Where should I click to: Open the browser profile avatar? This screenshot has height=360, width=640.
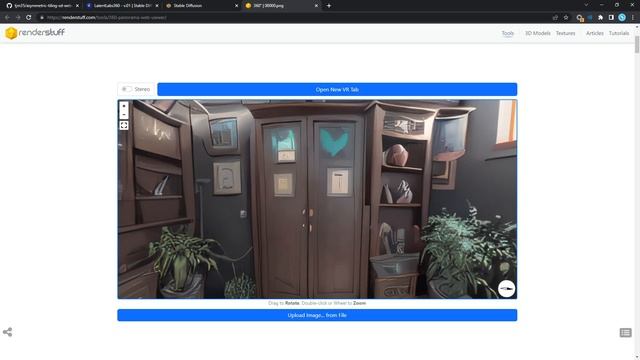pyautogui.click(x=622, y=18)
